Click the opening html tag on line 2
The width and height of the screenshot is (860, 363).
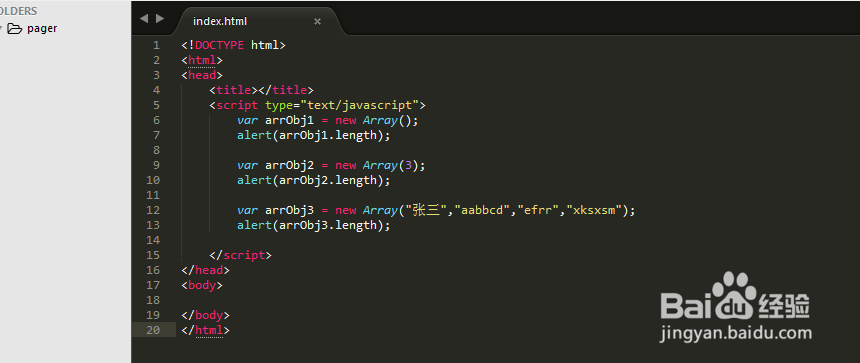pos(202,60)
